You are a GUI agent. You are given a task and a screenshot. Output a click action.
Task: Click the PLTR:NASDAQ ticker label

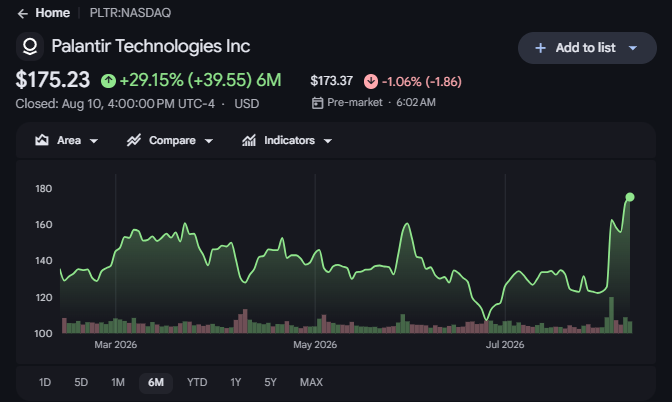coord(130,13)
